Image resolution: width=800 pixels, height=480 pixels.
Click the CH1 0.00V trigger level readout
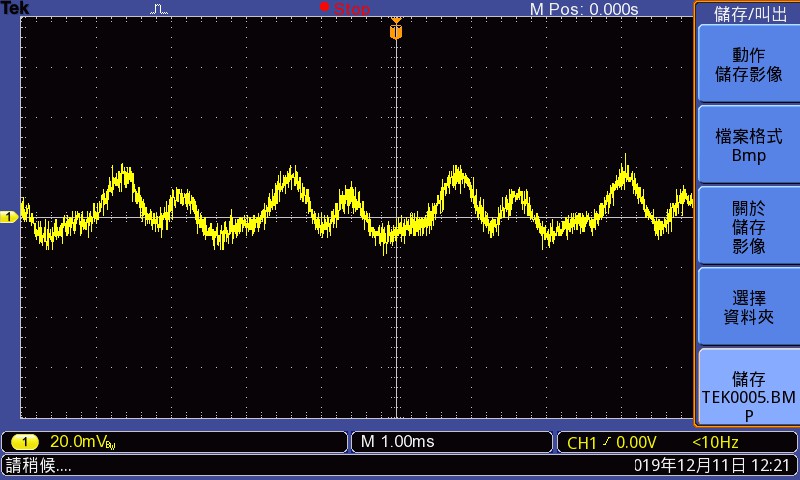coord(612,442)
